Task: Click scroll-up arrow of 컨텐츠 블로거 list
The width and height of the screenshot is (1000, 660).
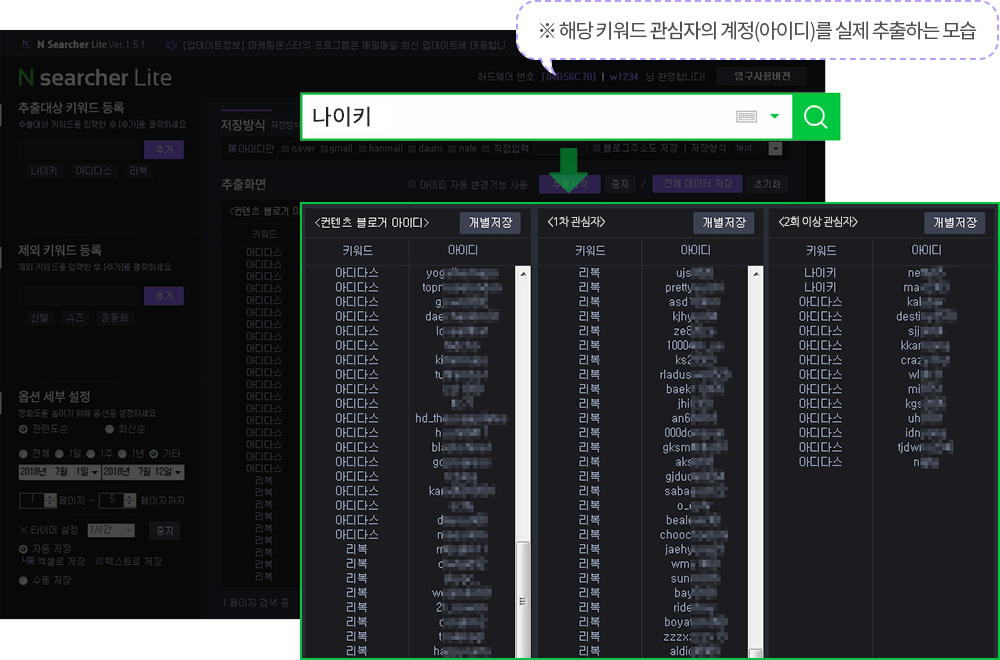Action: pos(523,274)
